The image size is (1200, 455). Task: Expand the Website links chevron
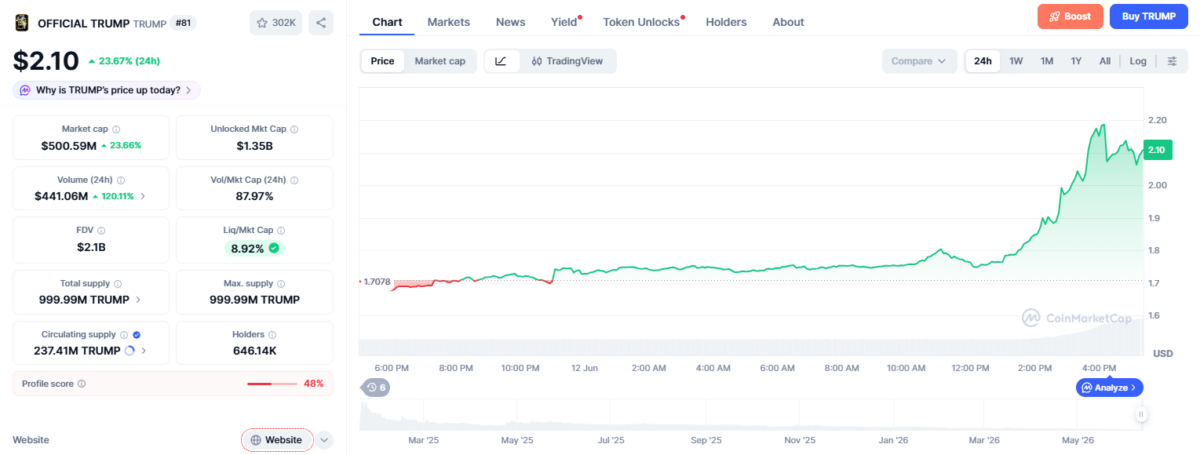(325, 440)
